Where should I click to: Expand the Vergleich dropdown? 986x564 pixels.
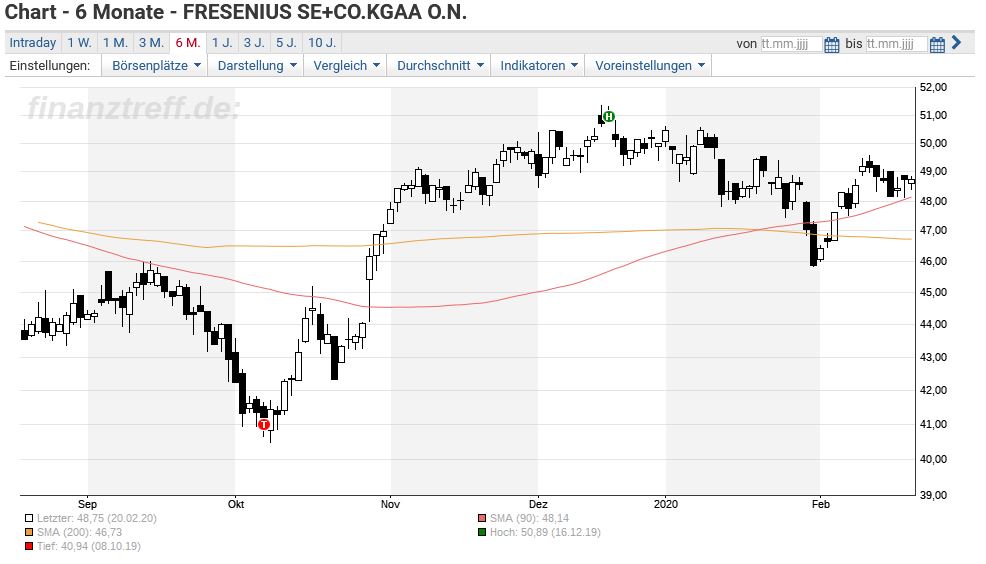(346, 65)
